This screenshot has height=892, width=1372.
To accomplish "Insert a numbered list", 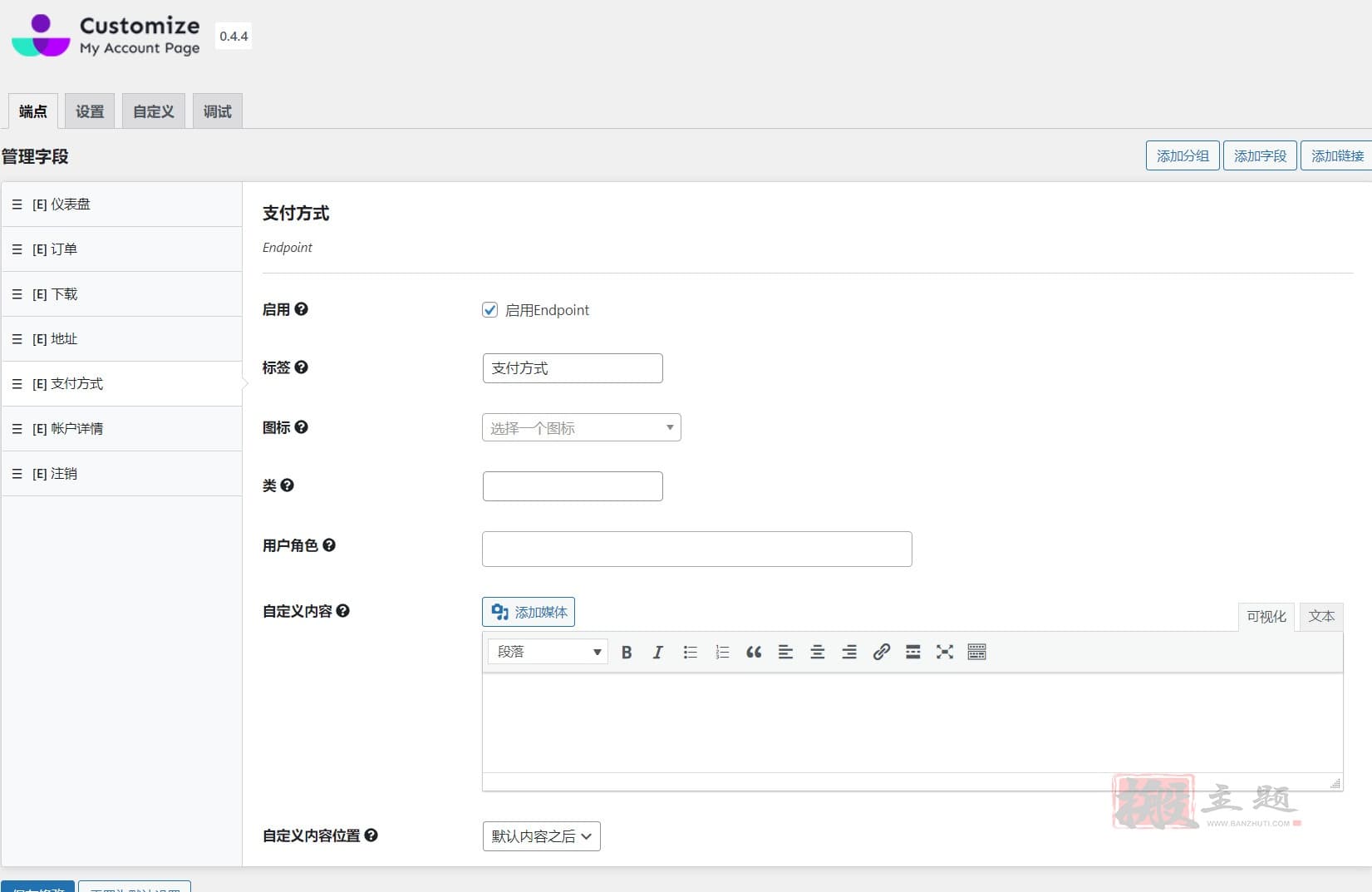I will [722, 653].
